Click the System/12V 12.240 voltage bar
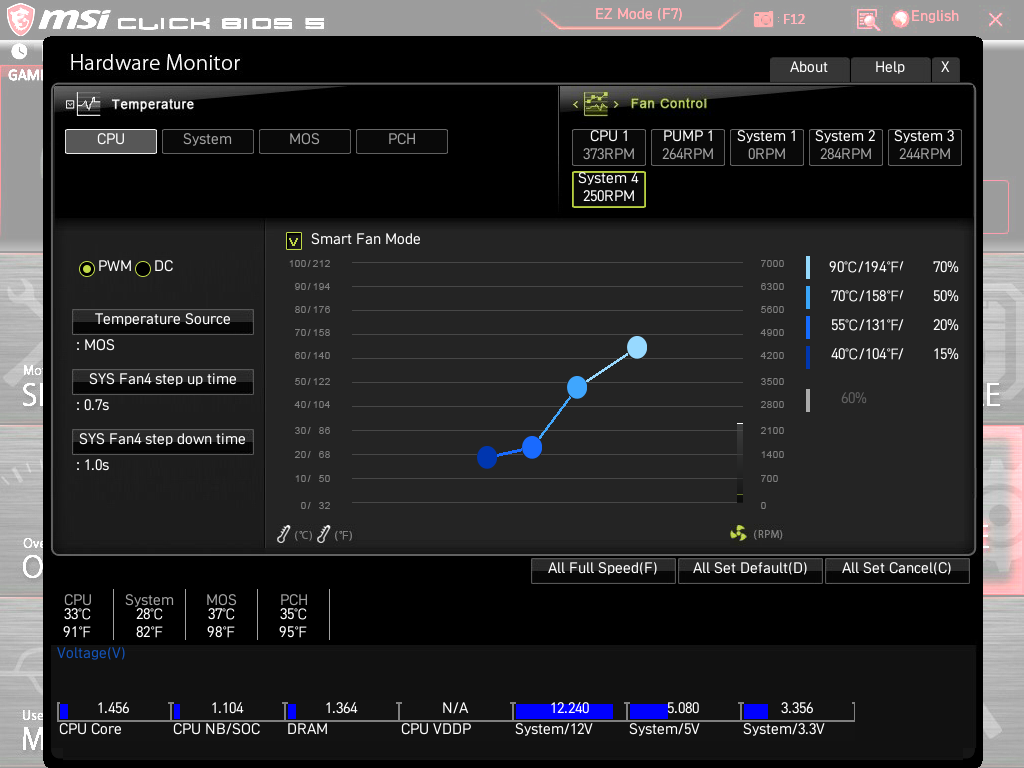This screenshot has height=768, width=1024. point(569,710)
